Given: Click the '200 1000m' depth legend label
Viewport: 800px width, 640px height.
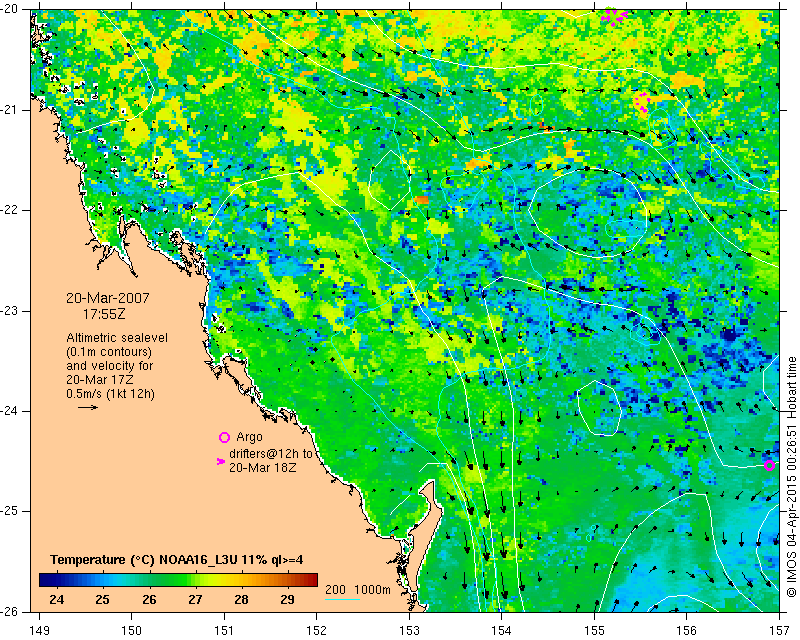Looking at the screenshot, I should (x=358, y=590).
